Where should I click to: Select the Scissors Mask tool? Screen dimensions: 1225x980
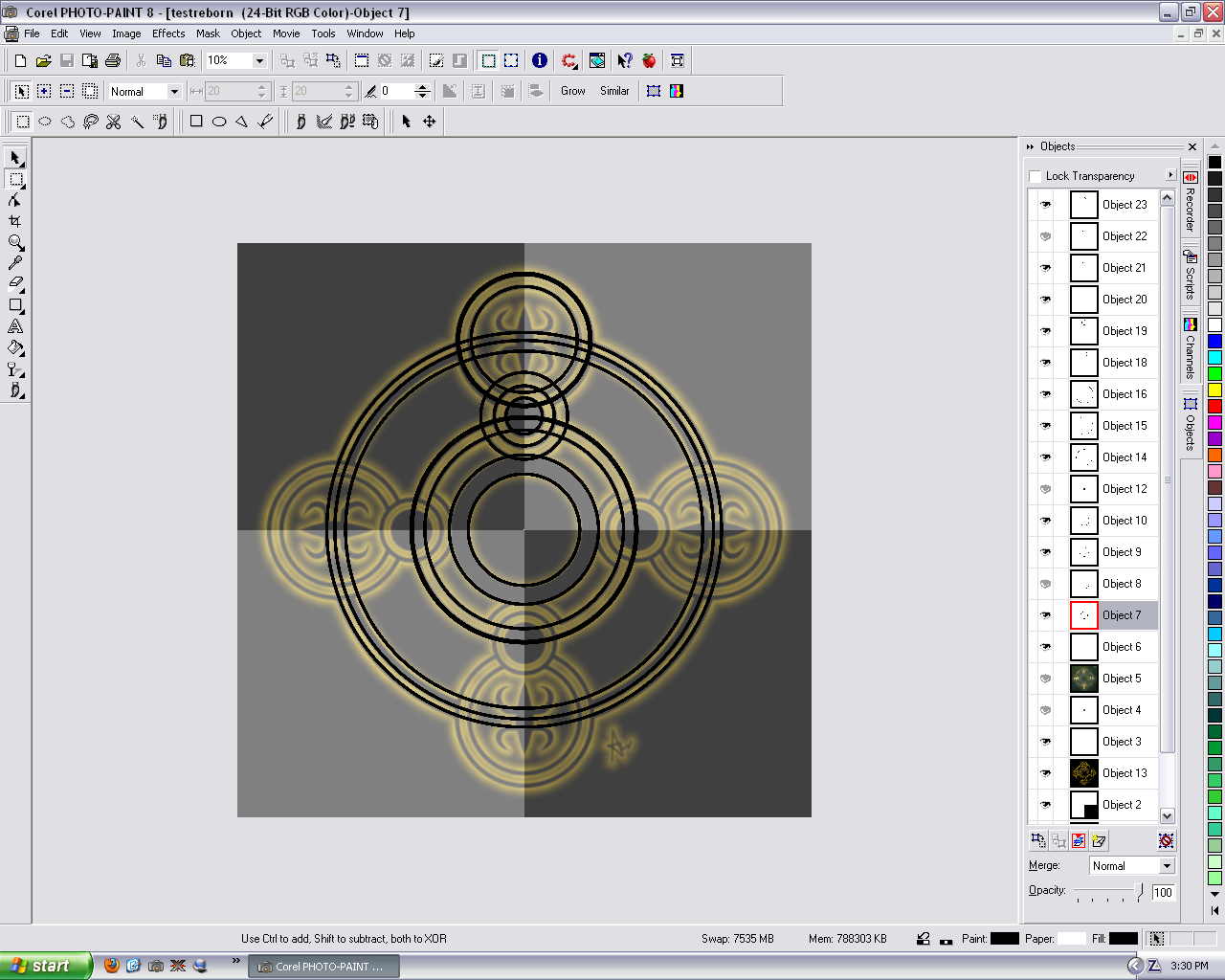click(114, 122)
